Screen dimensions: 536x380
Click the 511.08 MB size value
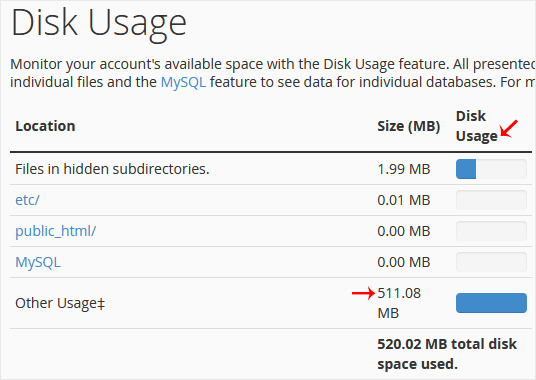pos(399,303)
